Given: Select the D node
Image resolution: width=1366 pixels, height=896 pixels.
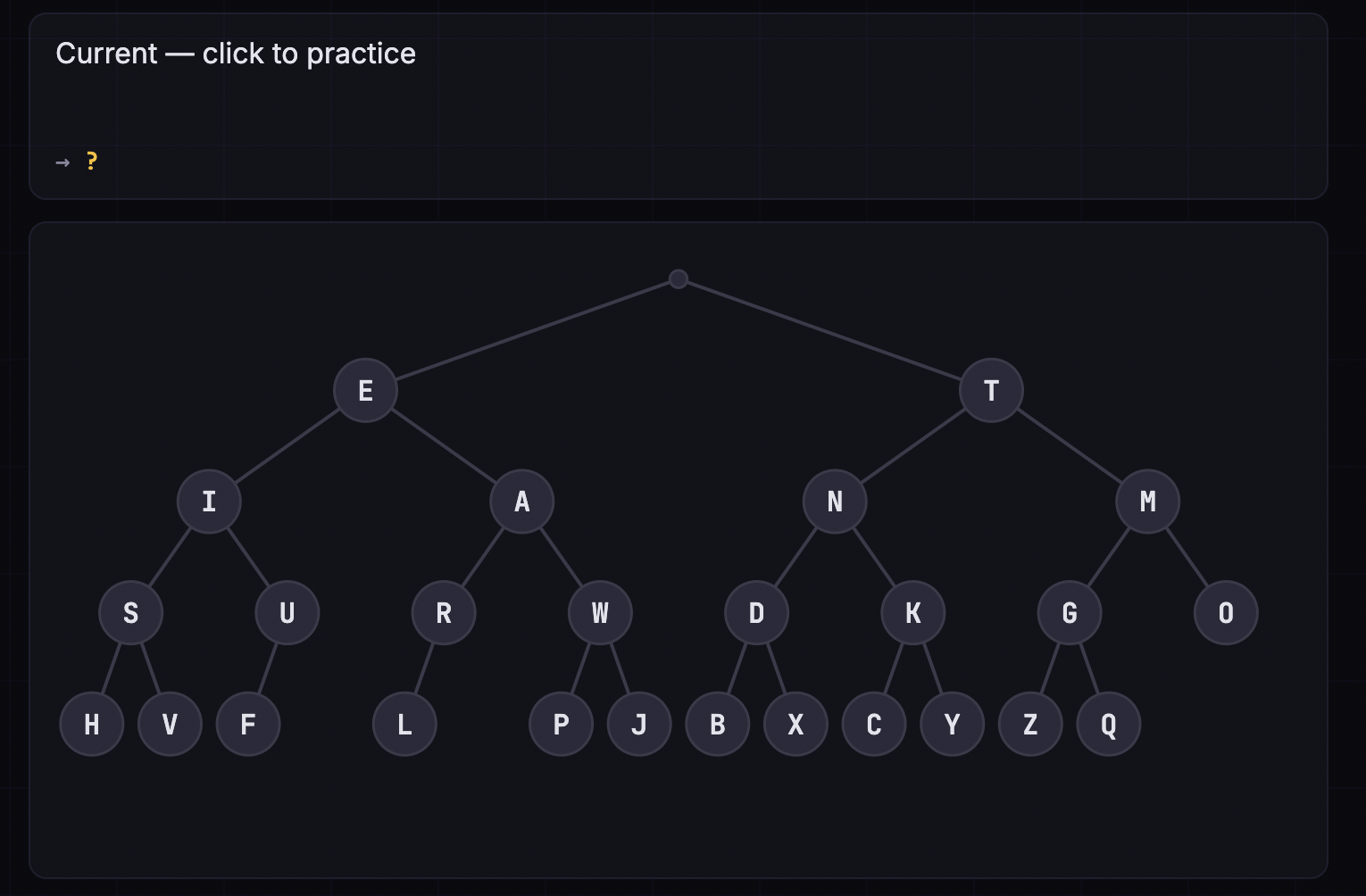Looking at the screenshot, I should (756, 613).
